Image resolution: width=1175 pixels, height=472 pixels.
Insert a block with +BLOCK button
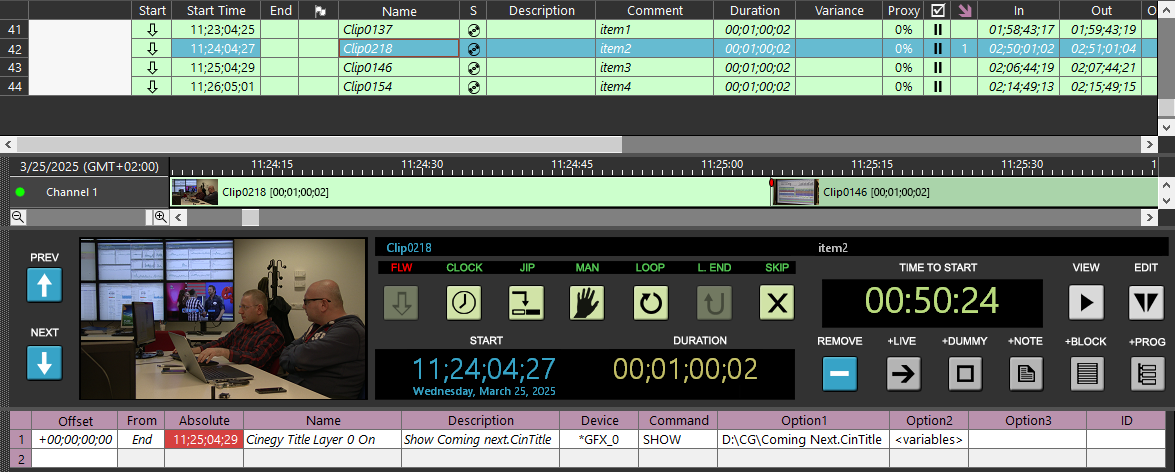point(1087,373)
